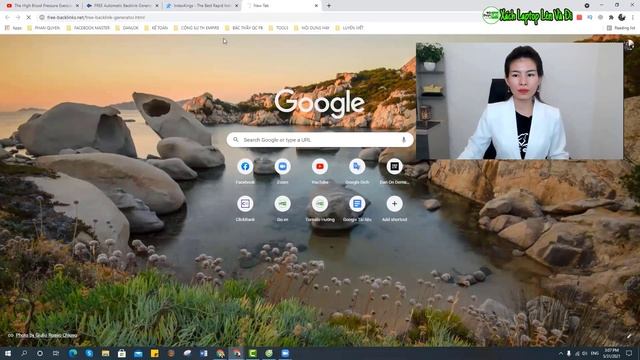Screen dimensions: 640x360
Task: Click the Customize this page pencil
Action: pyautogui.click(x=629, y=336)
